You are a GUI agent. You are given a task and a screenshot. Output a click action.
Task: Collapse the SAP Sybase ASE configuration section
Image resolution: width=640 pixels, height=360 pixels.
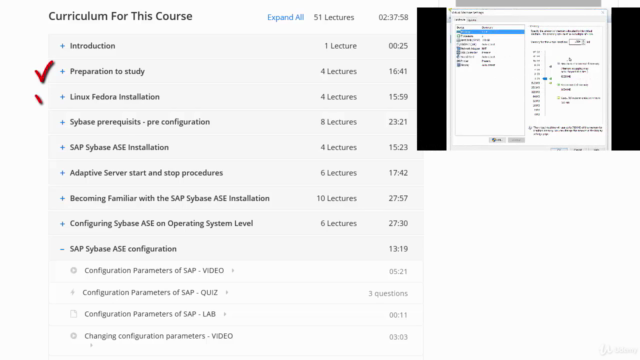pos(62,249)
